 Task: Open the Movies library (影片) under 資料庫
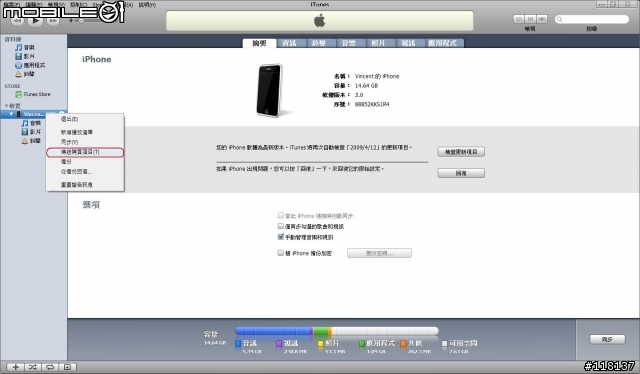click(x=25, y=56)
